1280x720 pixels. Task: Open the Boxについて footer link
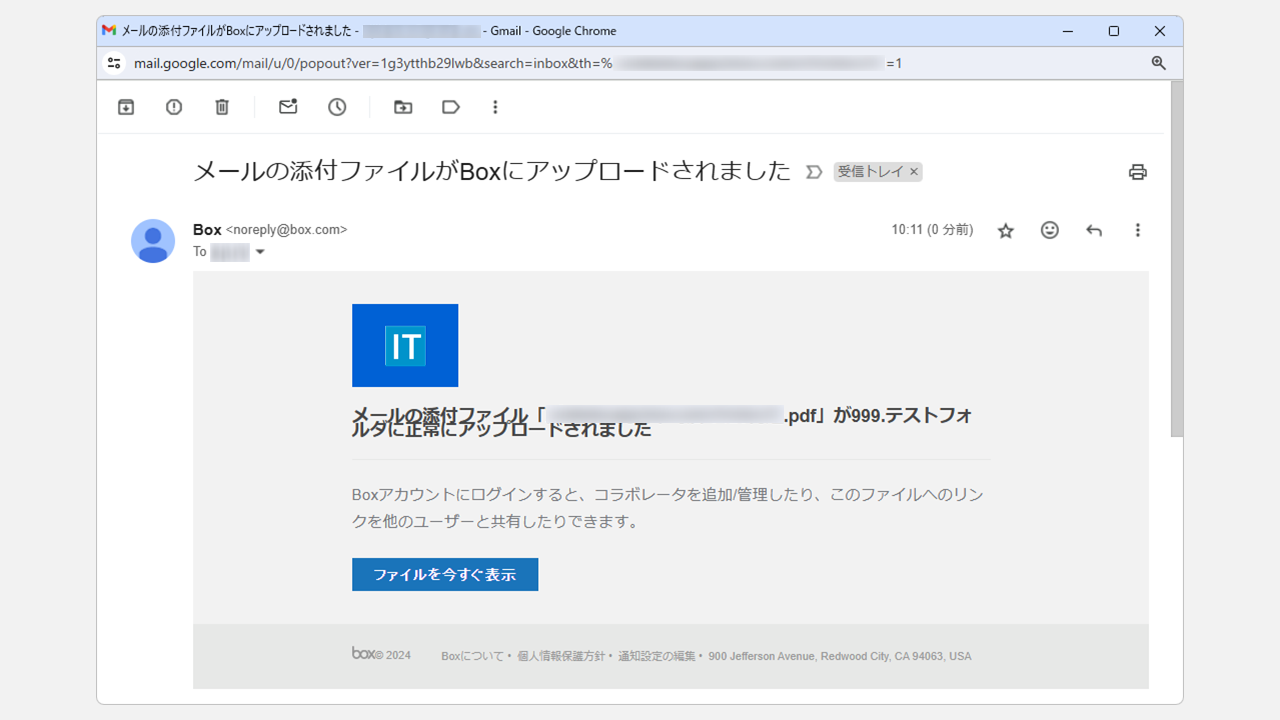[472, 656]
